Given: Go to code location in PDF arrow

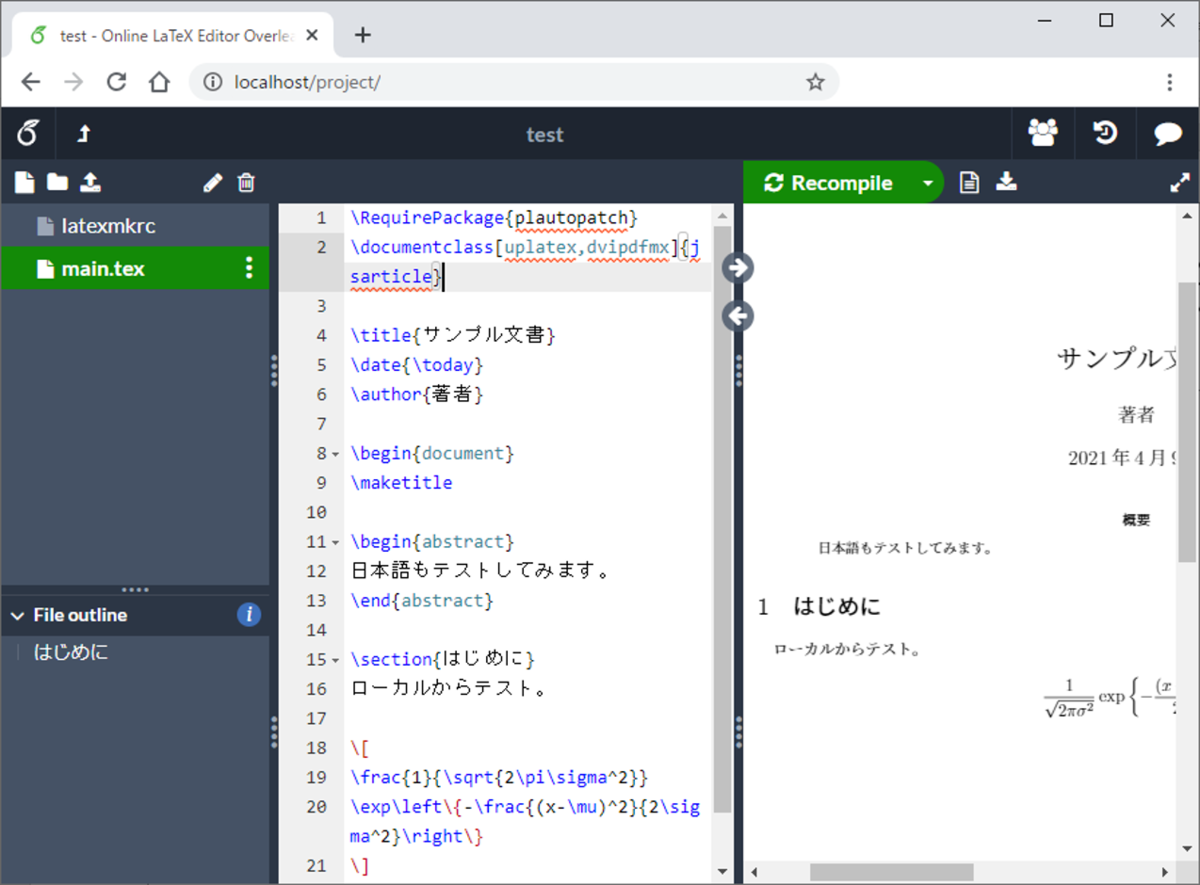Looking at the screenshot, I should click(738, 267).
